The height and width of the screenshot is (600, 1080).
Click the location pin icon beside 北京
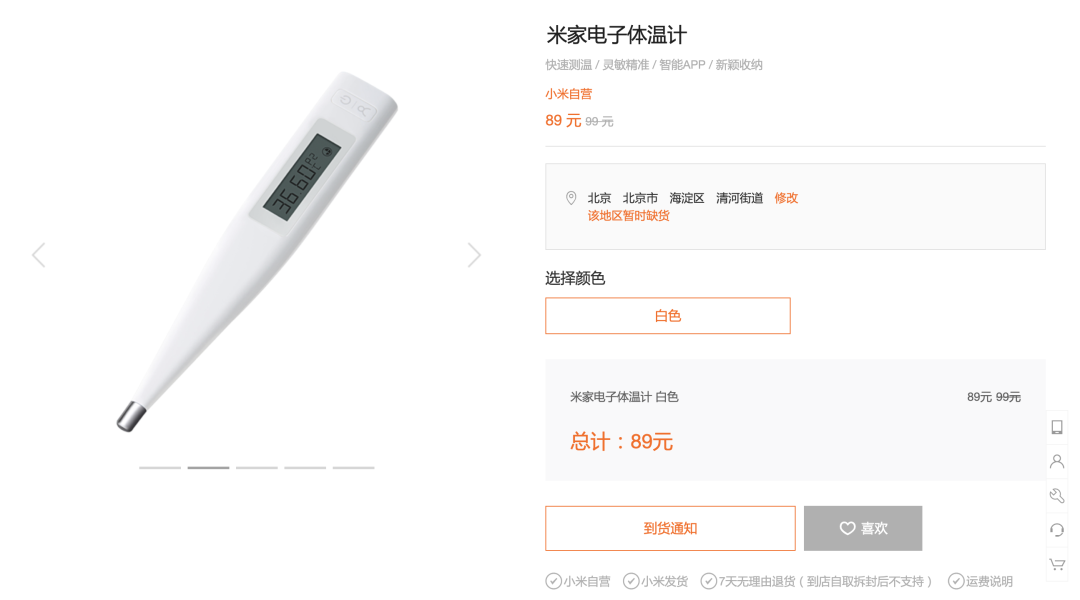[x=571, y=198]
